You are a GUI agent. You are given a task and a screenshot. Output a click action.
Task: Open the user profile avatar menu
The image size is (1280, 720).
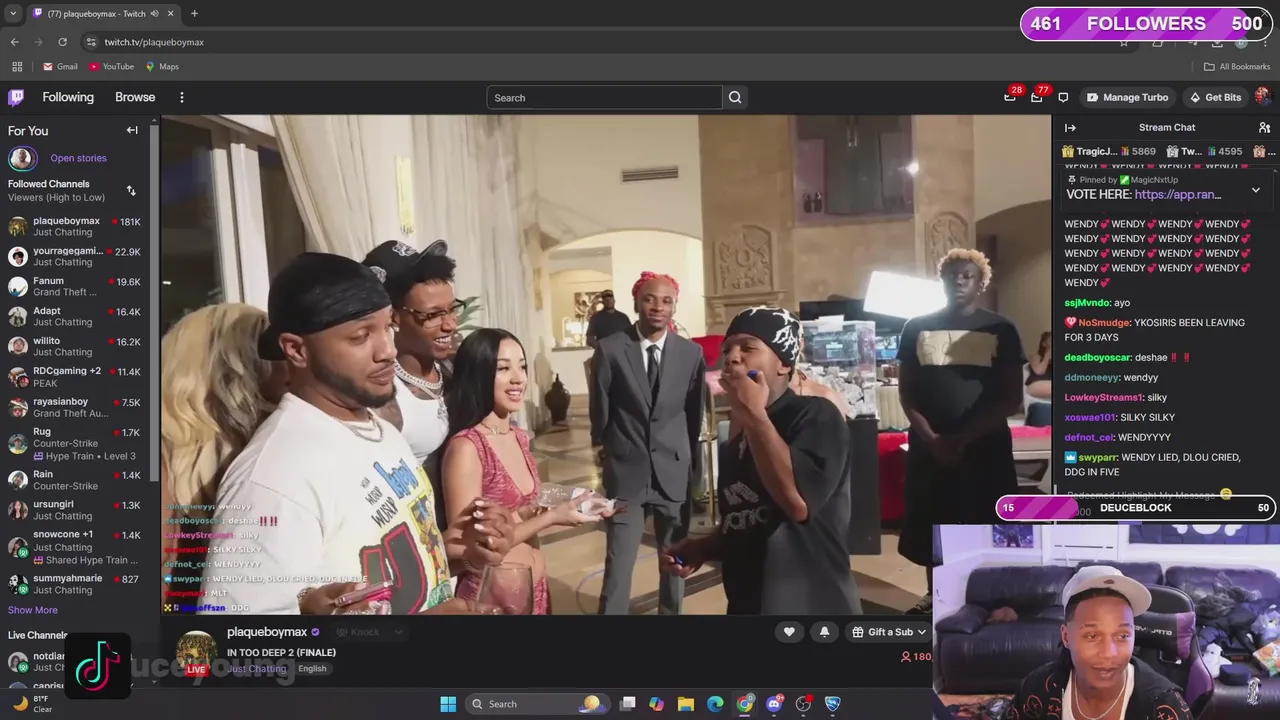[x=1263, y=97]
